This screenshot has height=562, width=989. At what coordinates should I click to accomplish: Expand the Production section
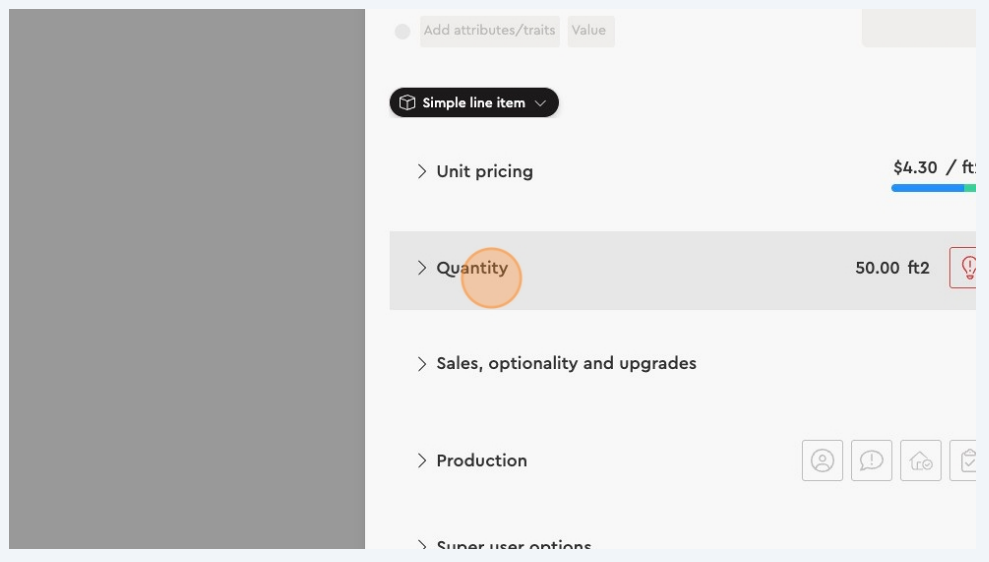click(x=422, y=460)
